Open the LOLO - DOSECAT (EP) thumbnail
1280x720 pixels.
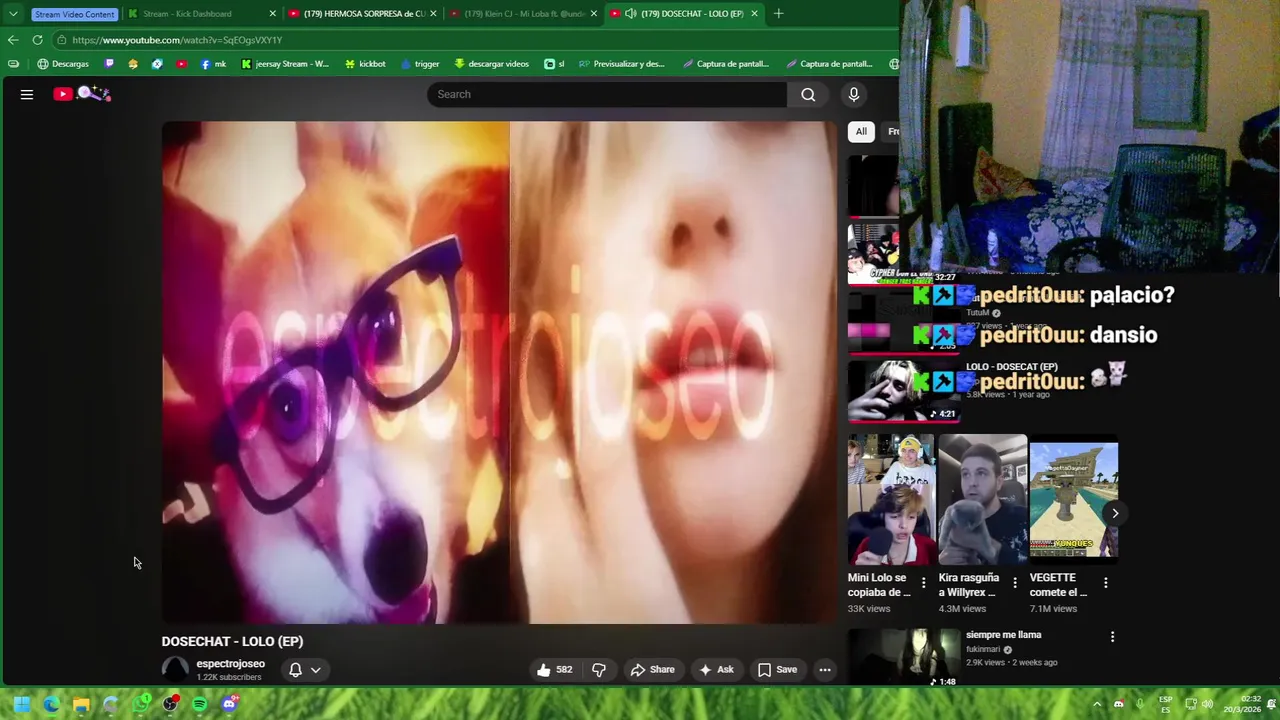pyautogui.click(x=903, y=392)
